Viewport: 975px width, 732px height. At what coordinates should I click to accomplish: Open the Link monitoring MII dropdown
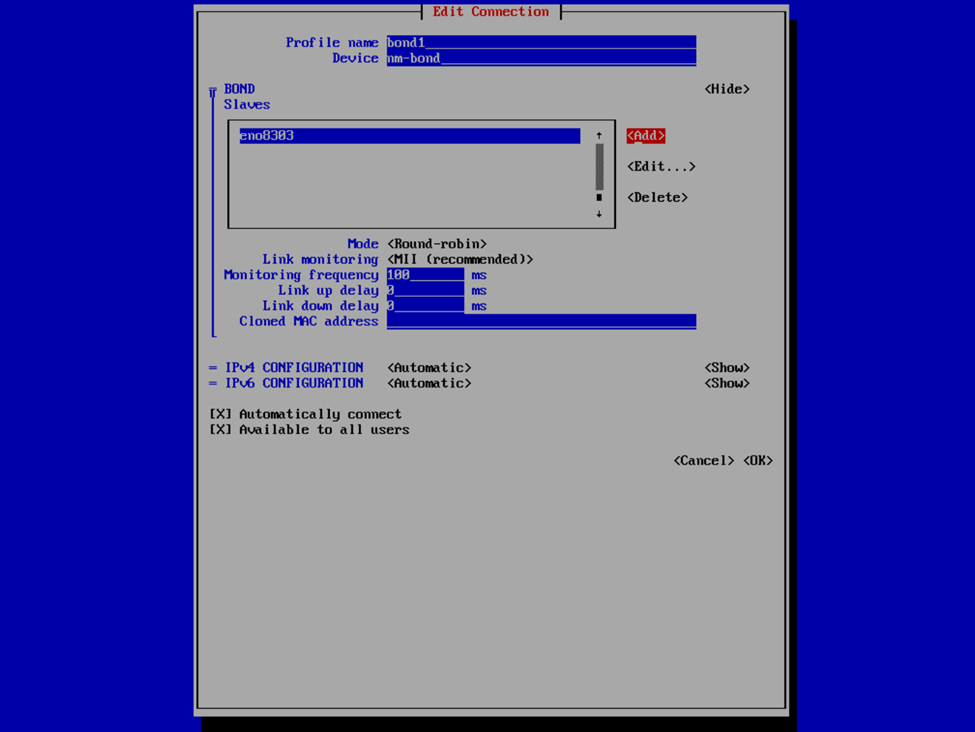tap(460, 260)
